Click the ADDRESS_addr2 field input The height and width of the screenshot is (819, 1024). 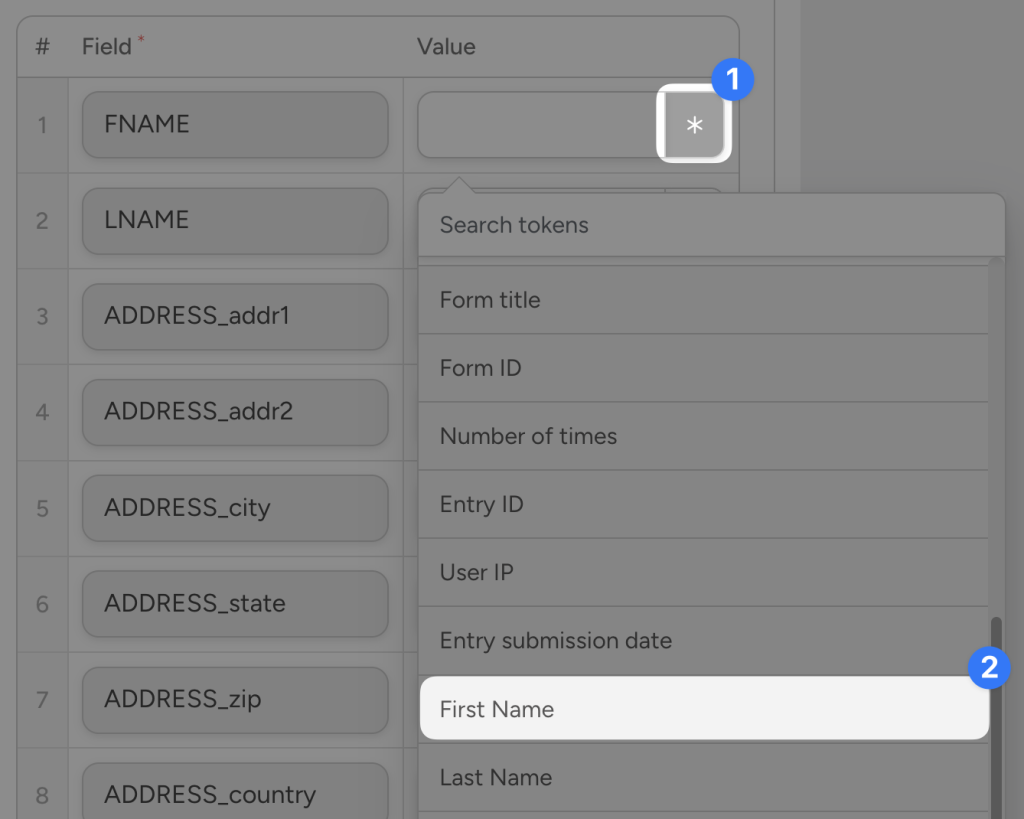(x=234, y=412)
